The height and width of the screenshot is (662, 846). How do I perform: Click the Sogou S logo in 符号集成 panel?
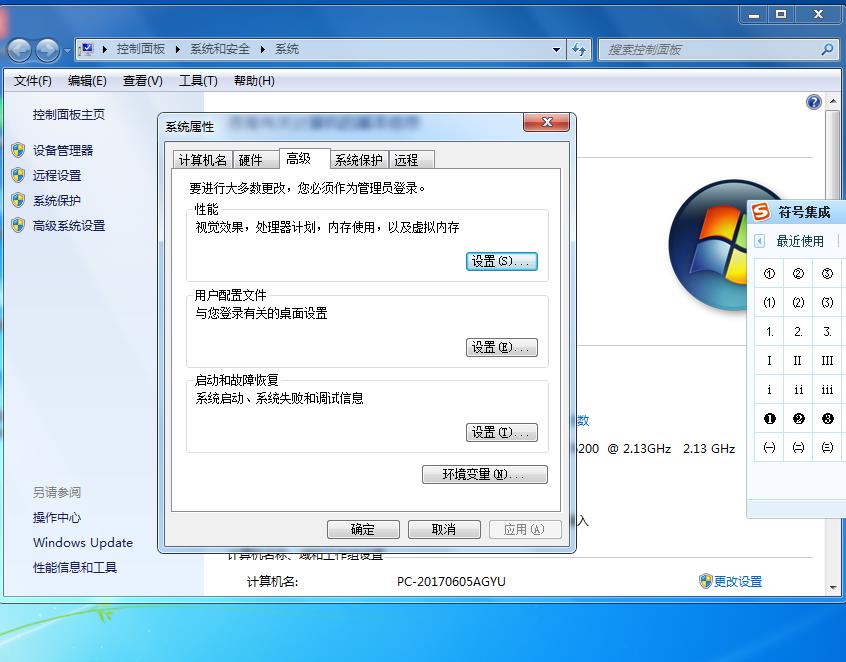(x=761, y=211)
